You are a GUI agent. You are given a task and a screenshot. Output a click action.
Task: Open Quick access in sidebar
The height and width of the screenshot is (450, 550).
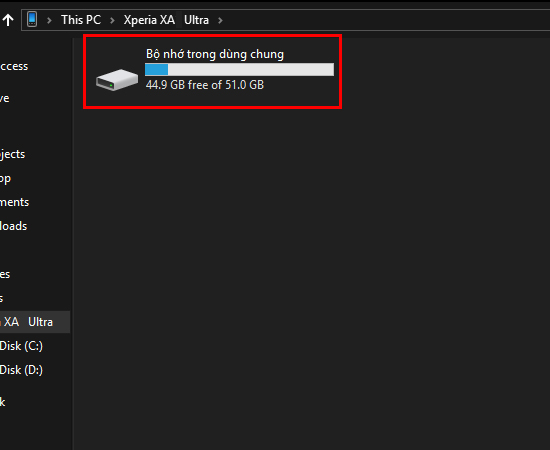[14, 66]
